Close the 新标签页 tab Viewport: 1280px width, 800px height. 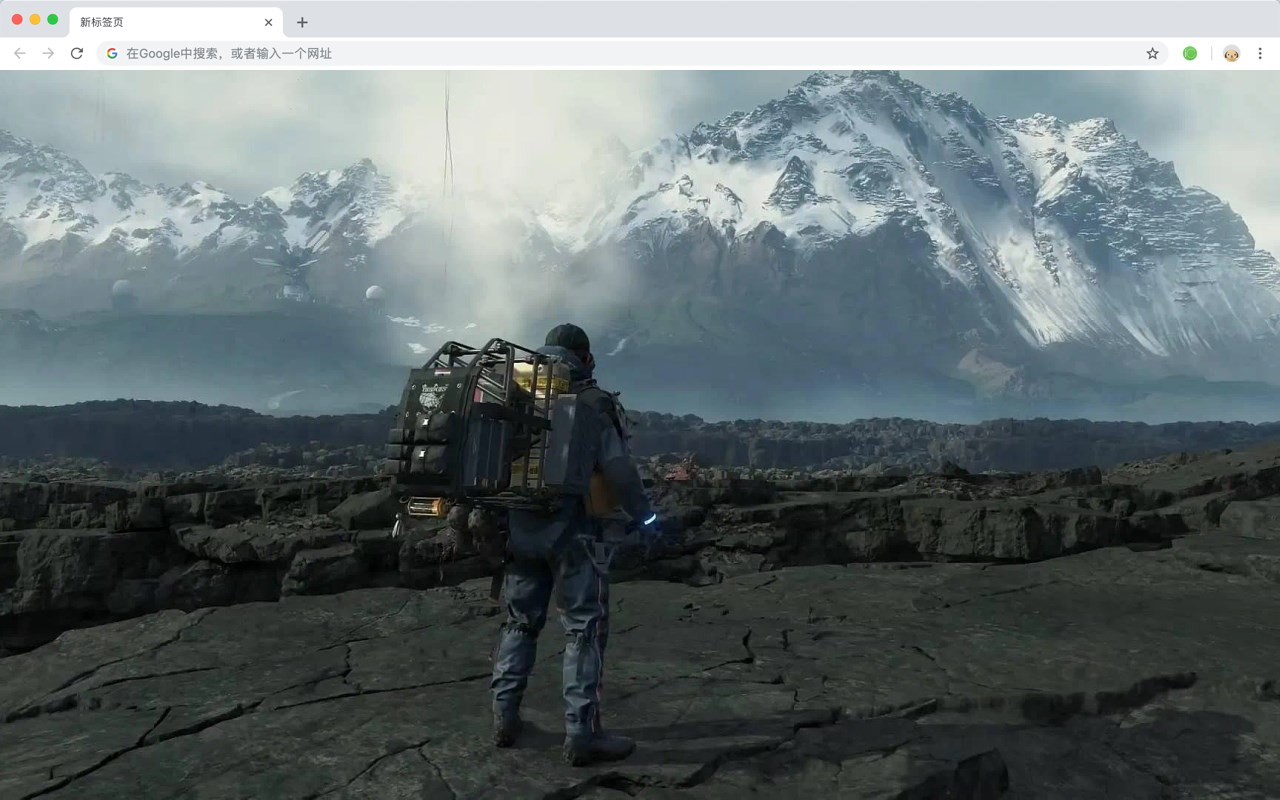pos(268,22)
